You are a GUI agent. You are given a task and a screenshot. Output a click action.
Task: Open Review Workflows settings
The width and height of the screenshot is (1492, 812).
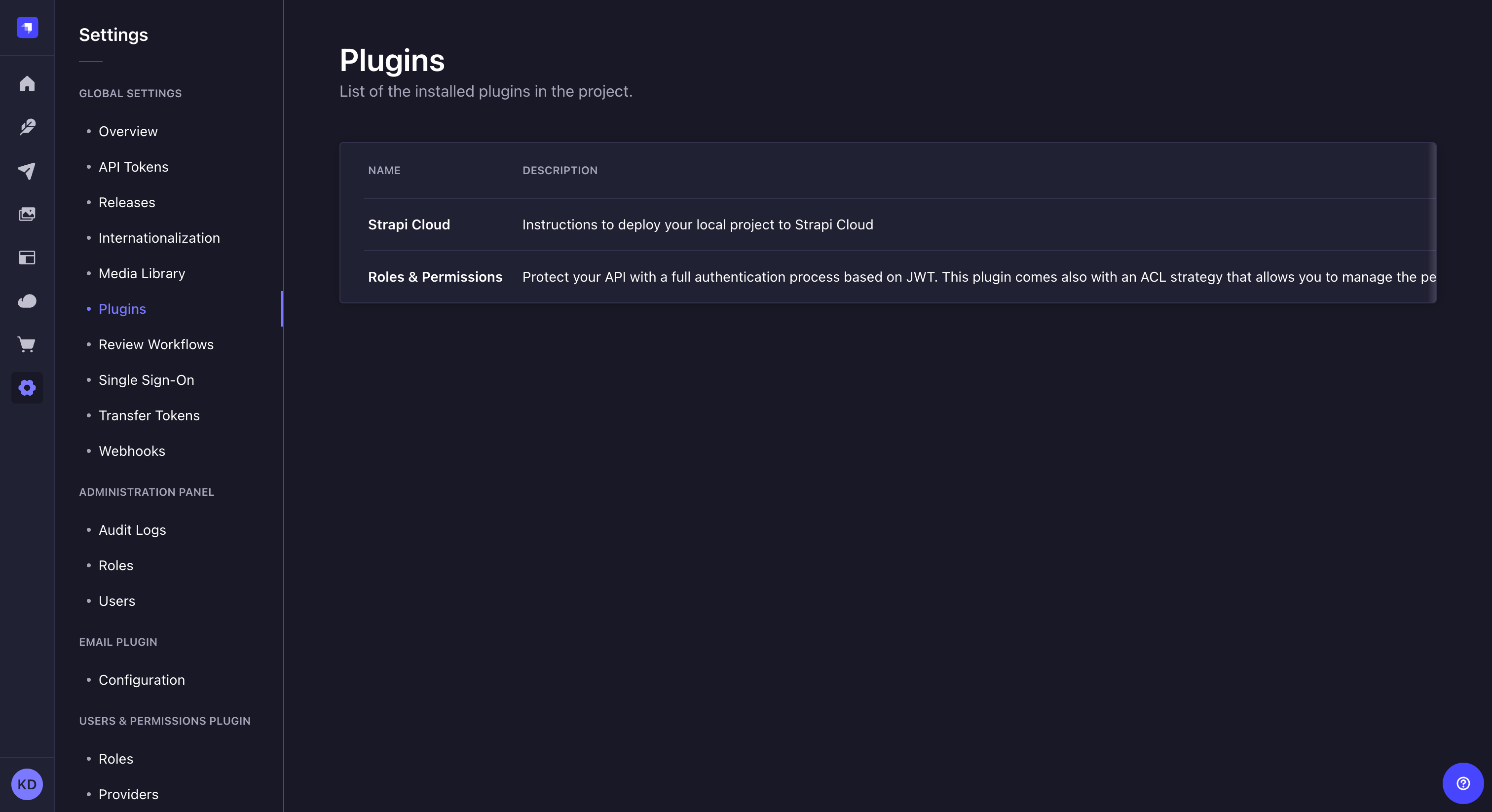point(156,344)
